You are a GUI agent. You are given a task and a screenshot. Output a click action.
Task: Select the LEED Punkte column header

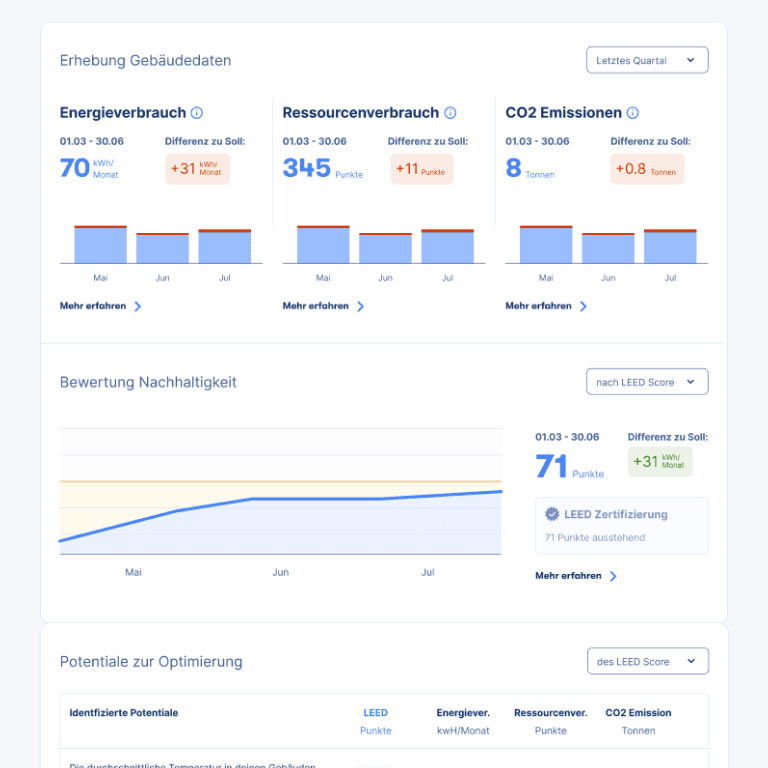tap(376, 721)
